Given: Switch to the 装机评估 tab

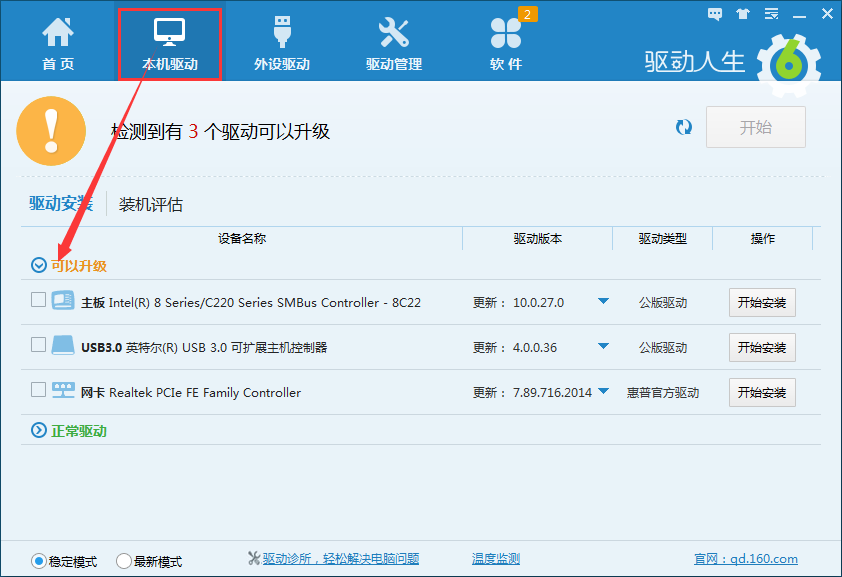Looking at the screenshot, I should (151, 205).
